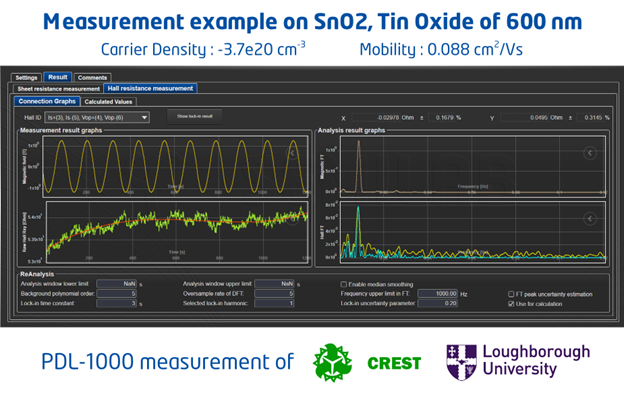This screenshot has height=393, width=624.
Task: Click Analysis window lower limit field
Action: pos(117,284)
